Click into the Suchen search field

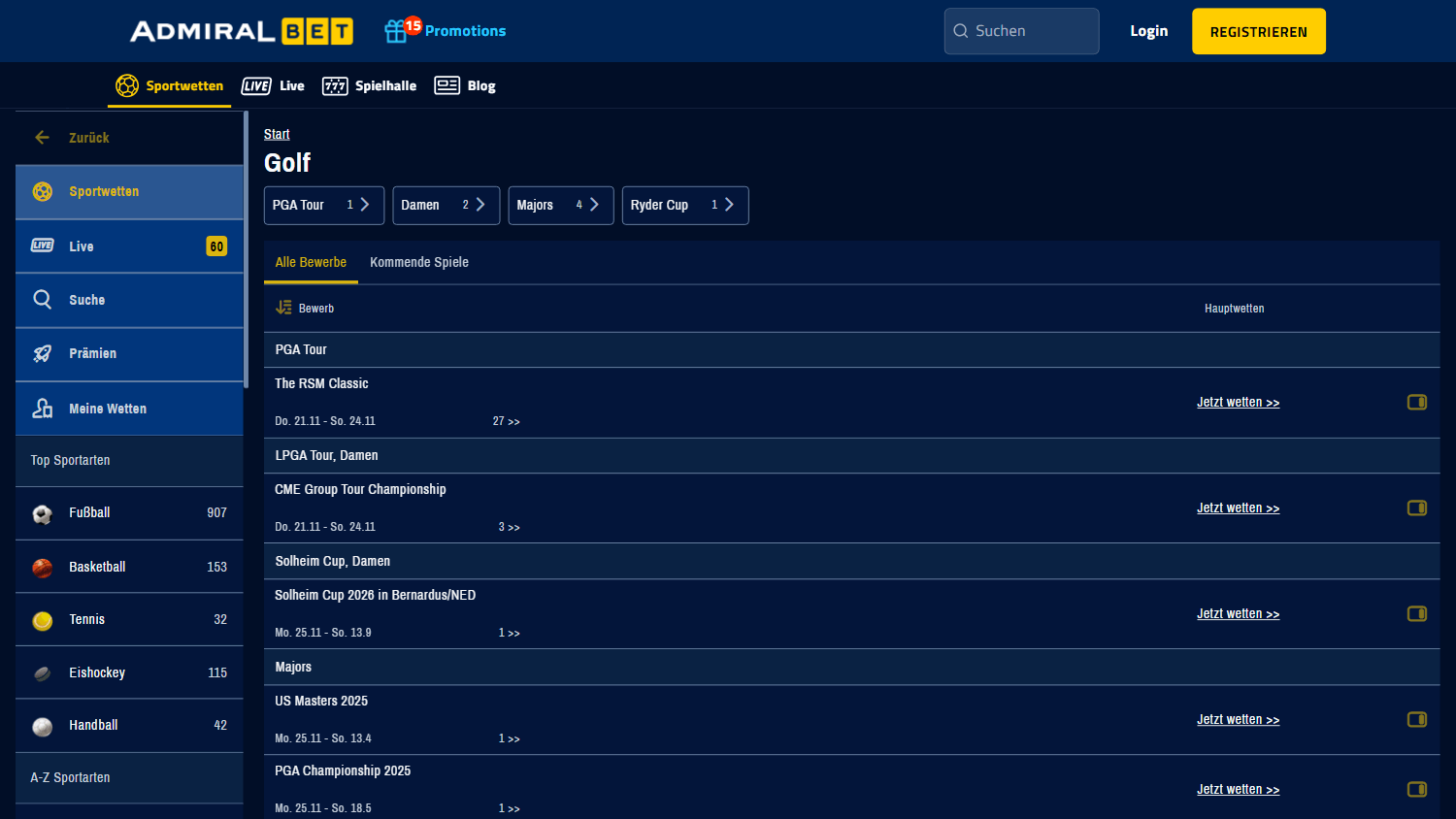(x=1022, y=31)
